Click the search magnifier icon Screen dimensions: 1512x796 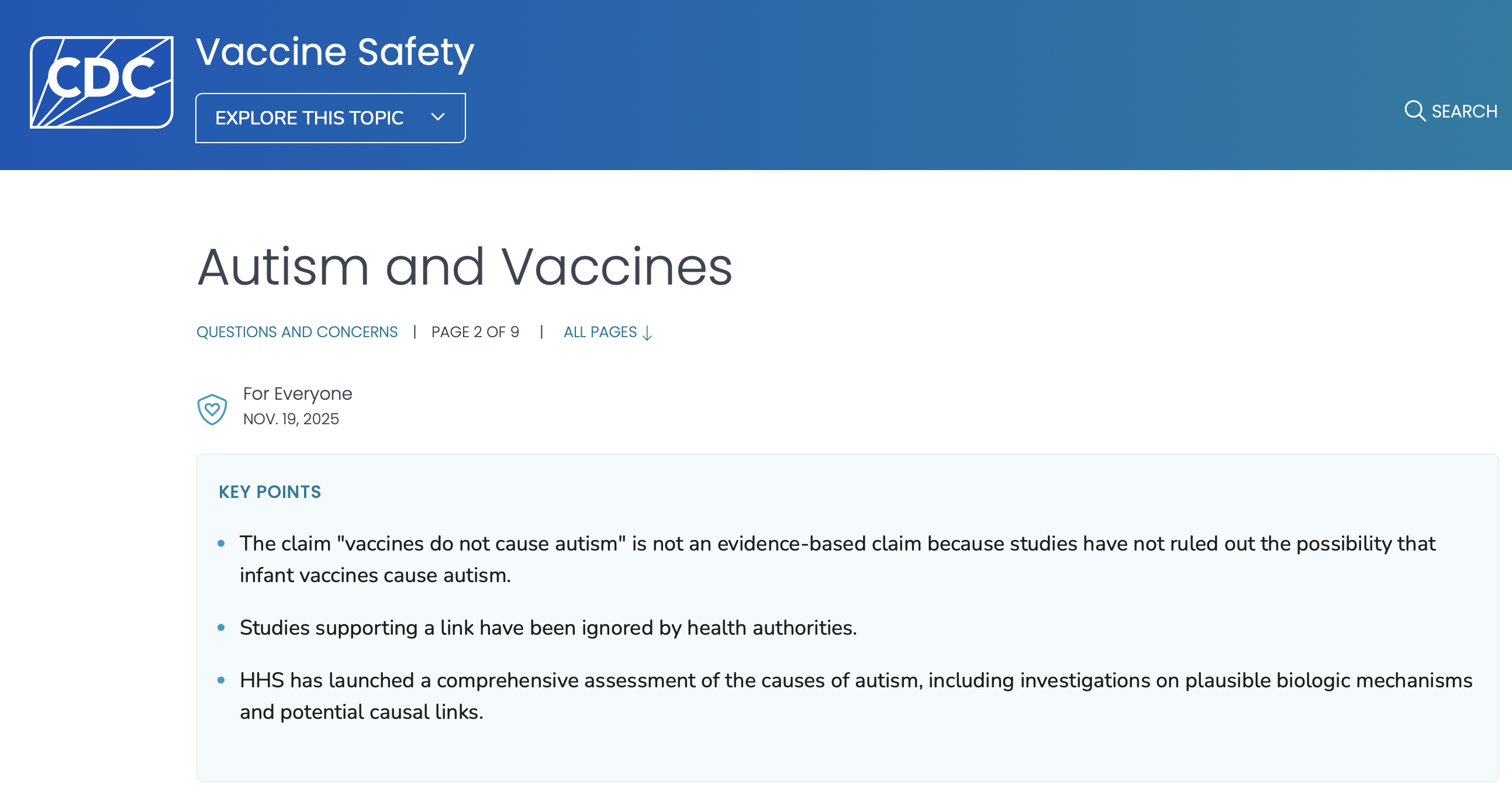(1414, 111)
